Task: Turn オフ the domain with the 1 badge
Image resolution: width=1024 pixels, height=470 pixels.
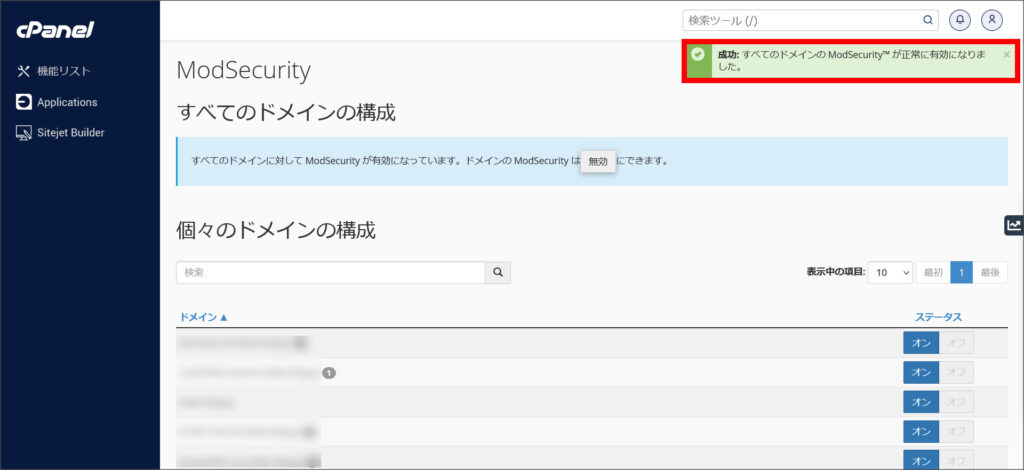Action: [956, 373]
